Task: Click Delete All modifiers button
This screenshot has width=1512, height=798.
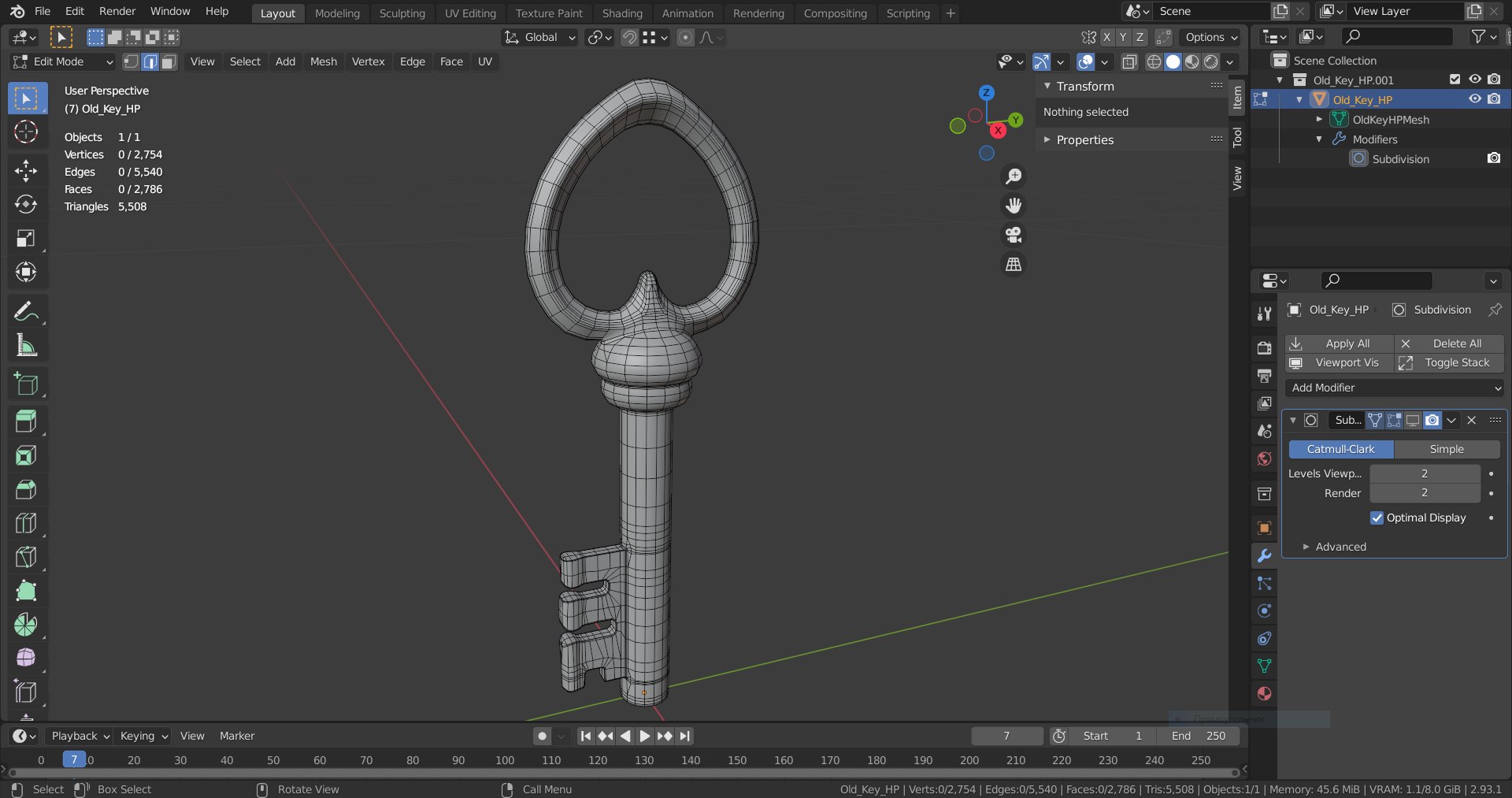Action: 1449,343
